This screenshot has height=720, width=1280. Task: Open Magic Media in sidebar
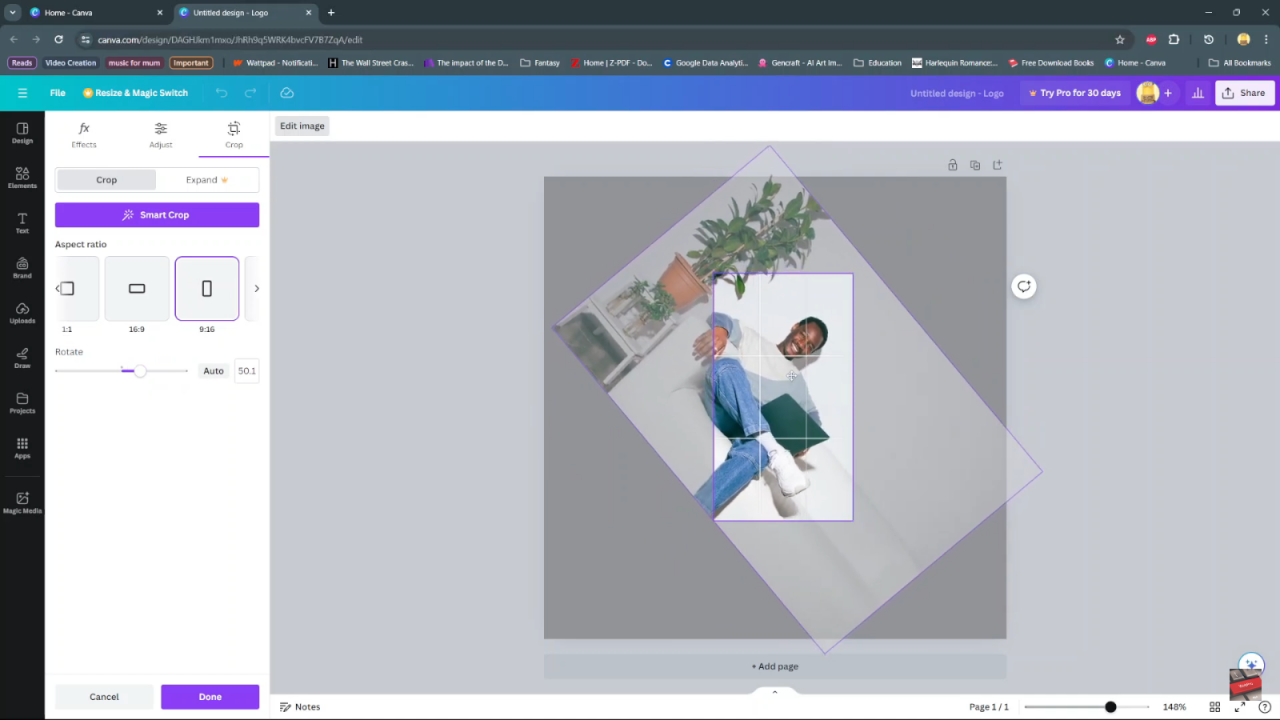22,502
